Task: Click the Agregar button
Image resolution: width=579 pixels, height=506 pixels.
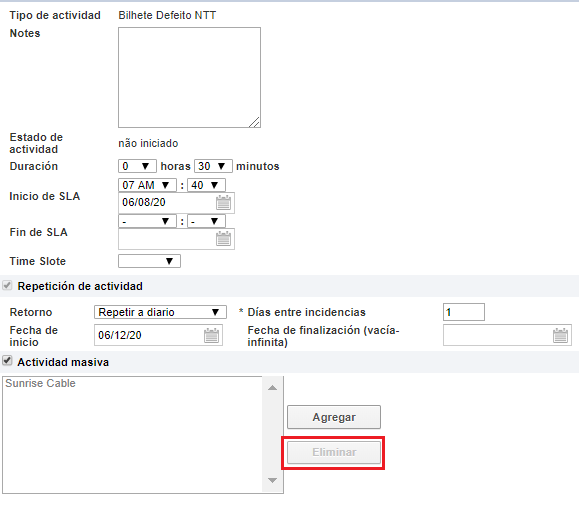Action: click(x=334, y=417)
